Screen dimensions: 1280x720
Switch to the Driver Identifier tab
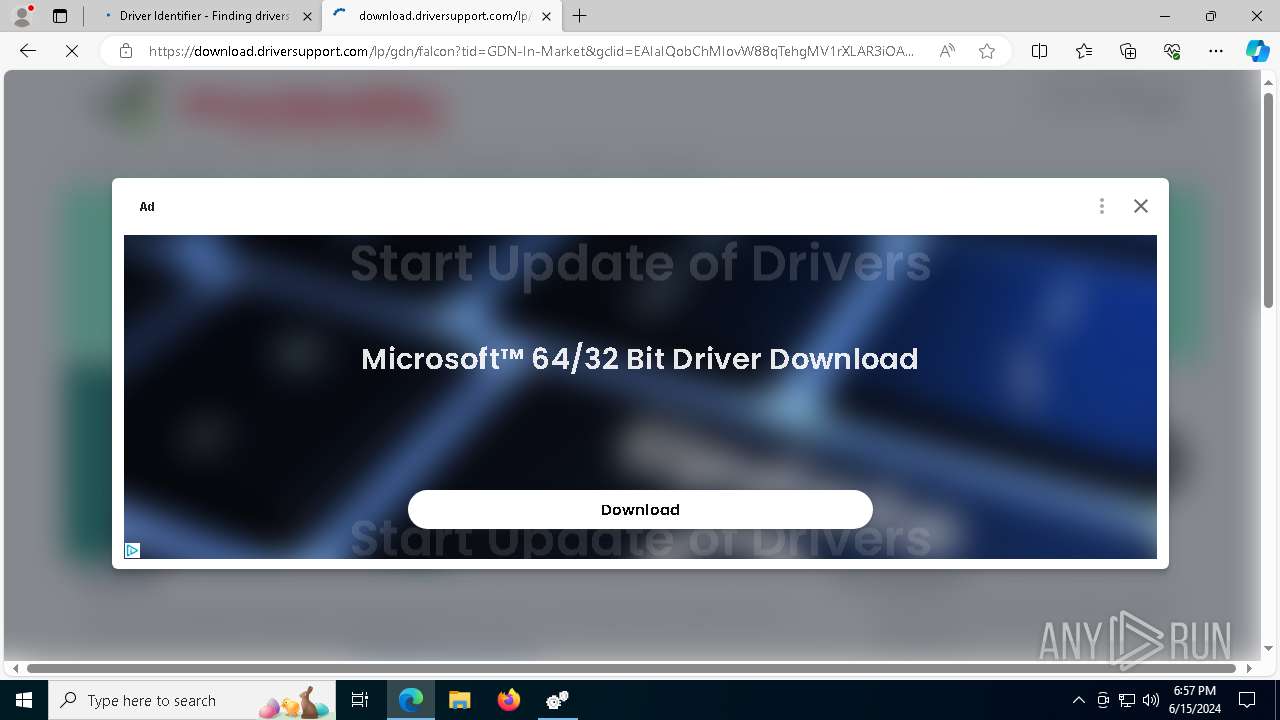pyautogui.click(x=203, y=16)
